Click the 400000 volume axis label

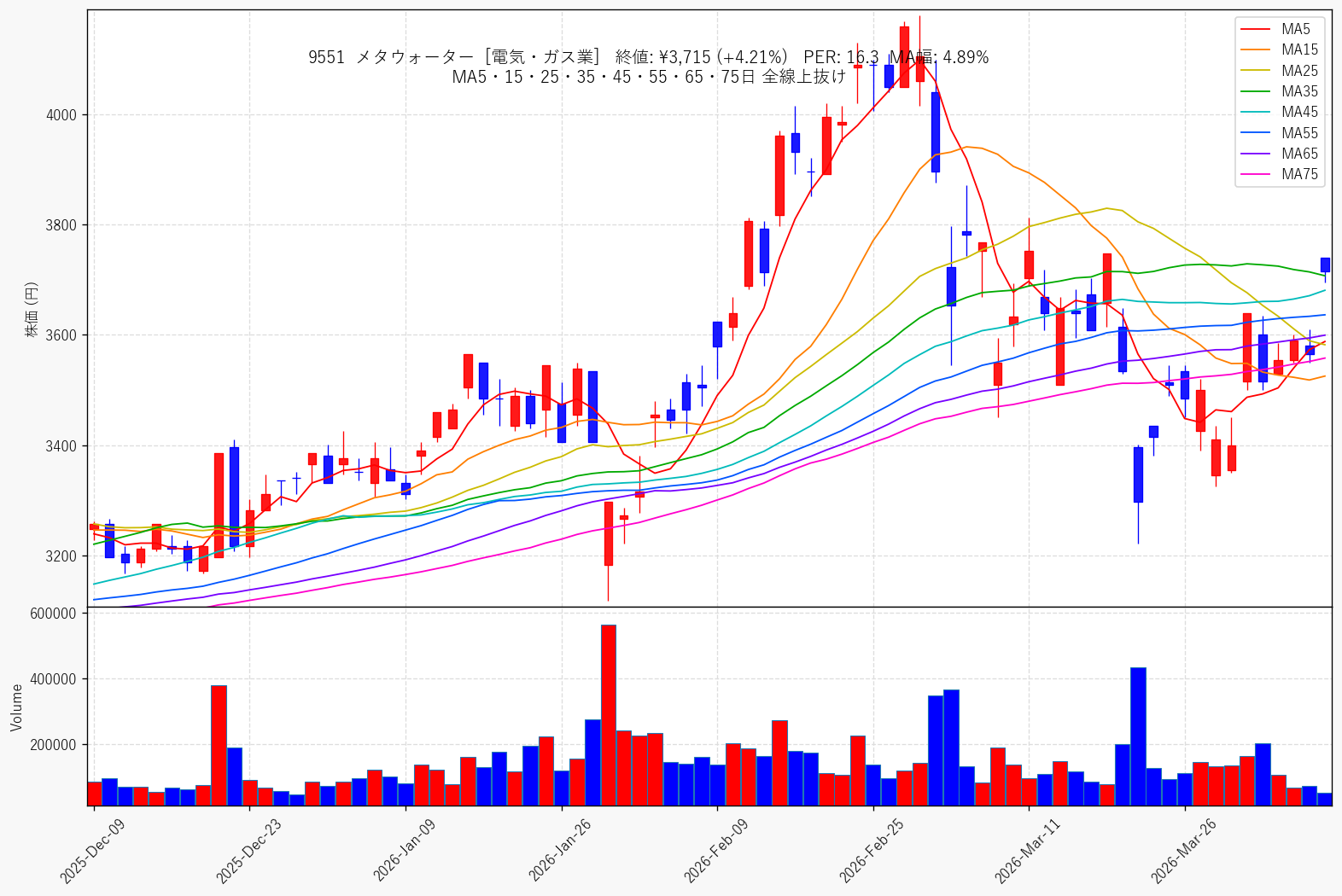click(53, 679)
